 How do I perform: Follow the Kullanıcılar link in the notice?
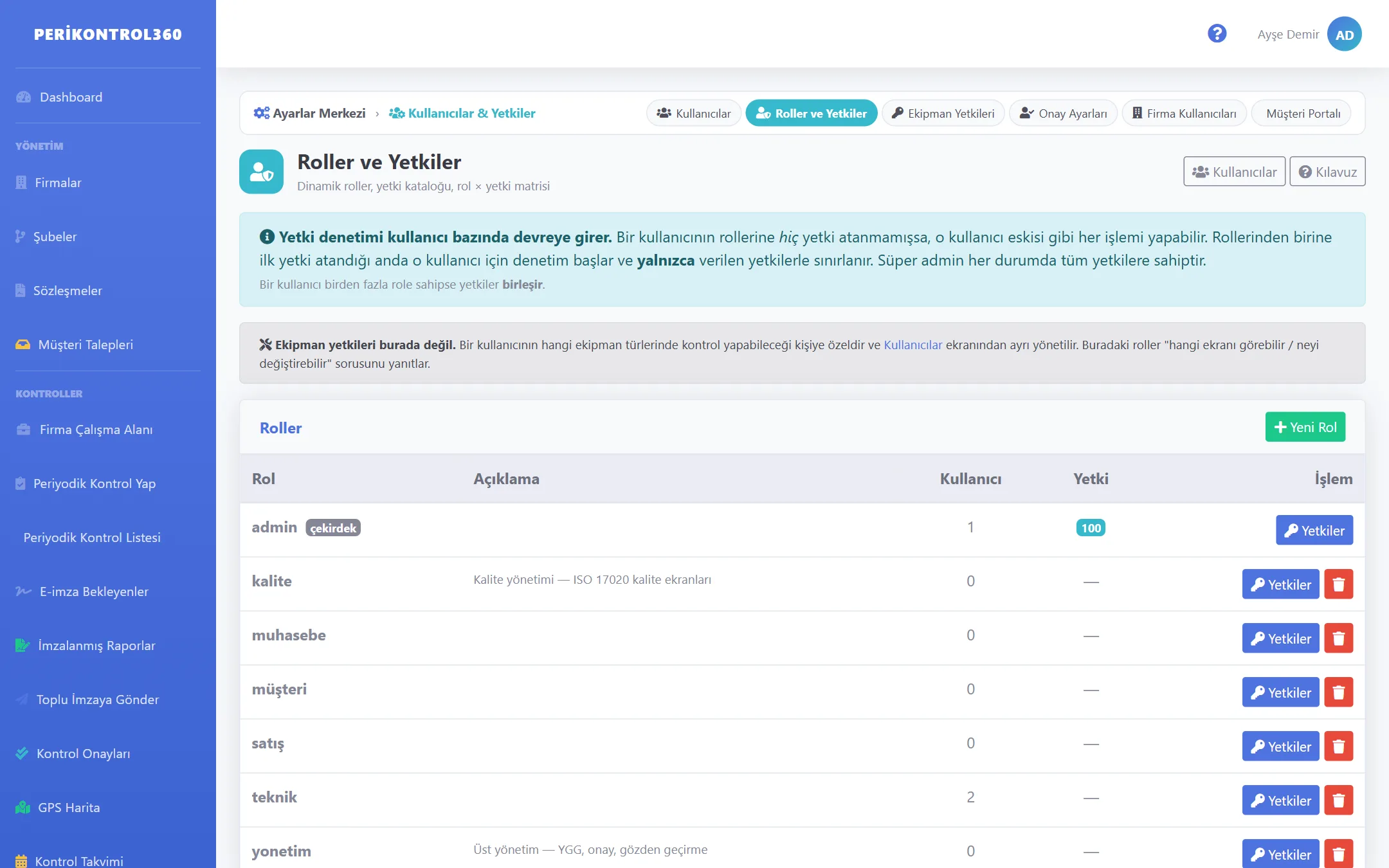(x=912, y=345)
